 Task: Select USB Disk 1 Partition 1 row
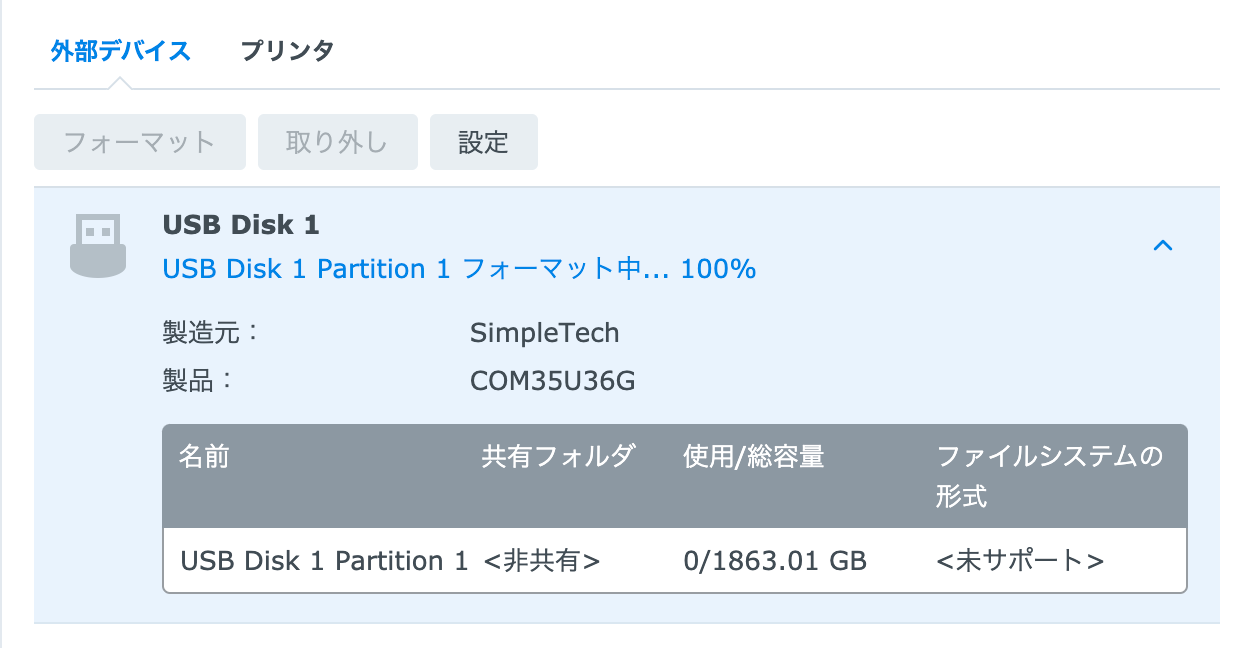675,561
